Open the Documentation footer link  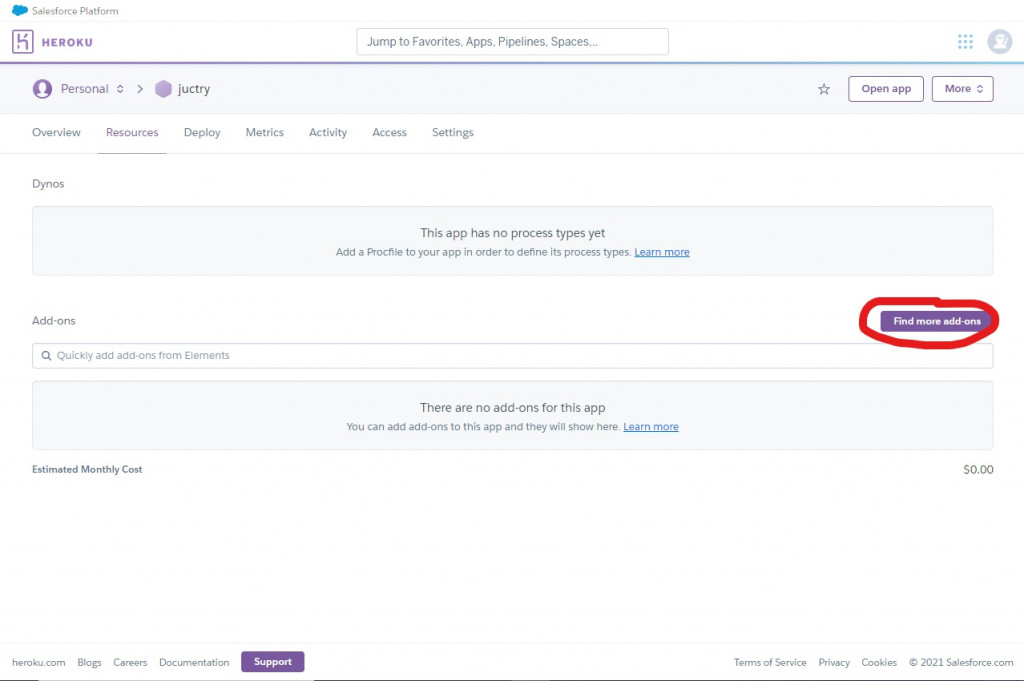[194, 662]
